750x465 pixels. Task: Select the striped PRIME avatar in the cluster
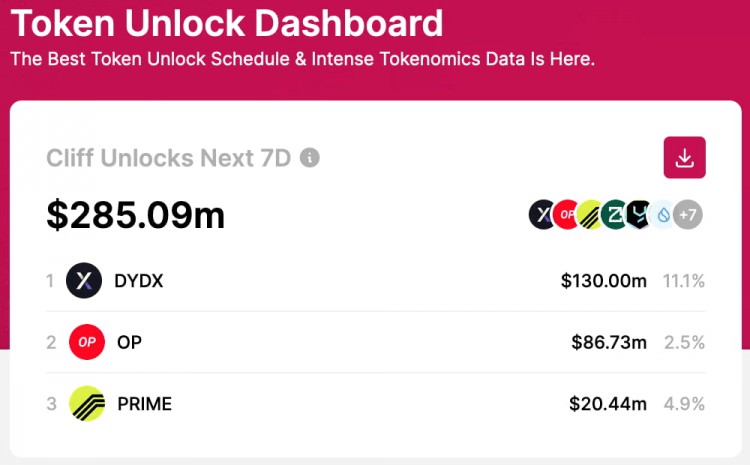(x=590, y=214)
